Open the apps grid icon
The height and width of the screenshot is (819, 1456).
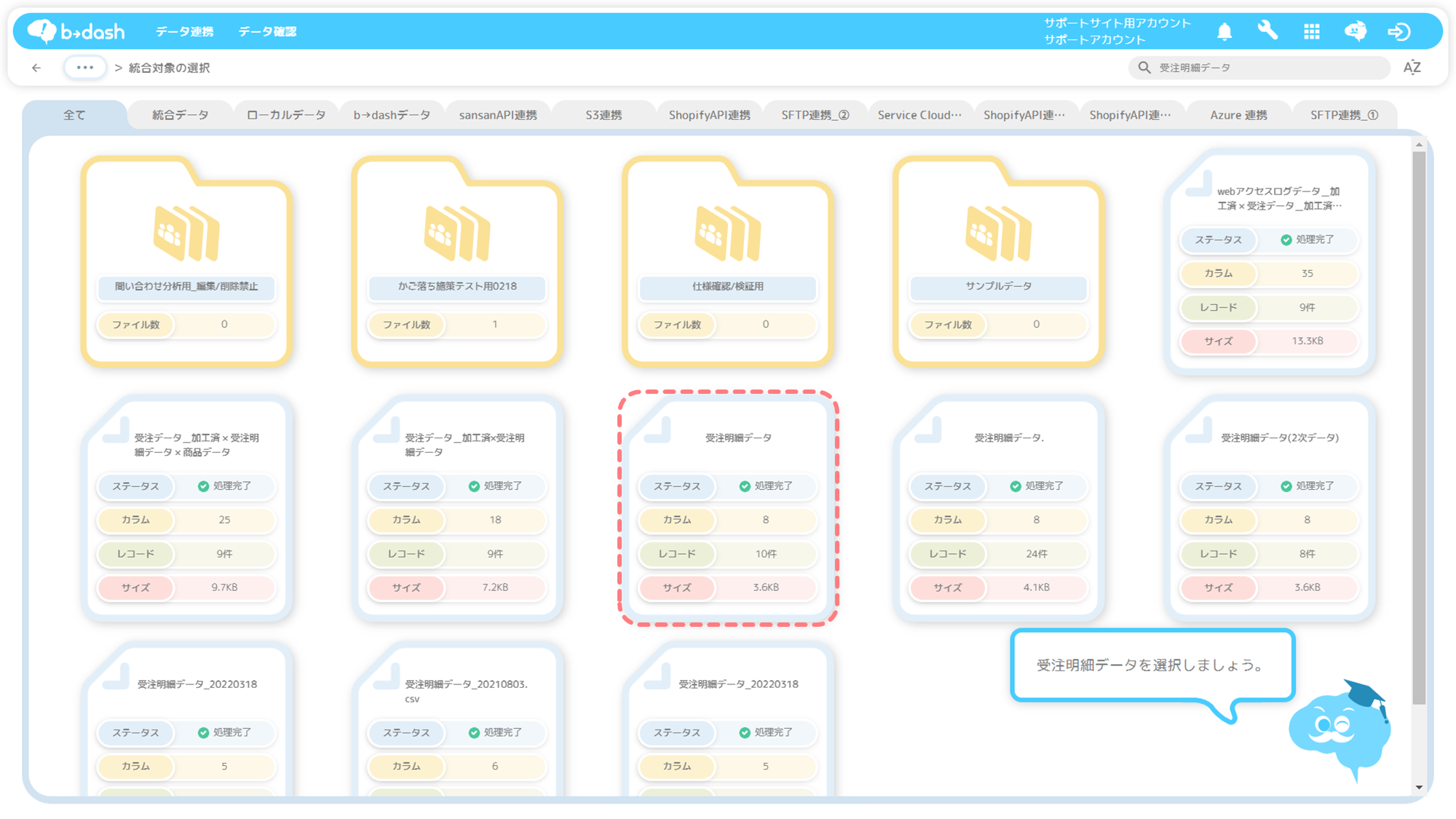click(x=1312, y=31)
